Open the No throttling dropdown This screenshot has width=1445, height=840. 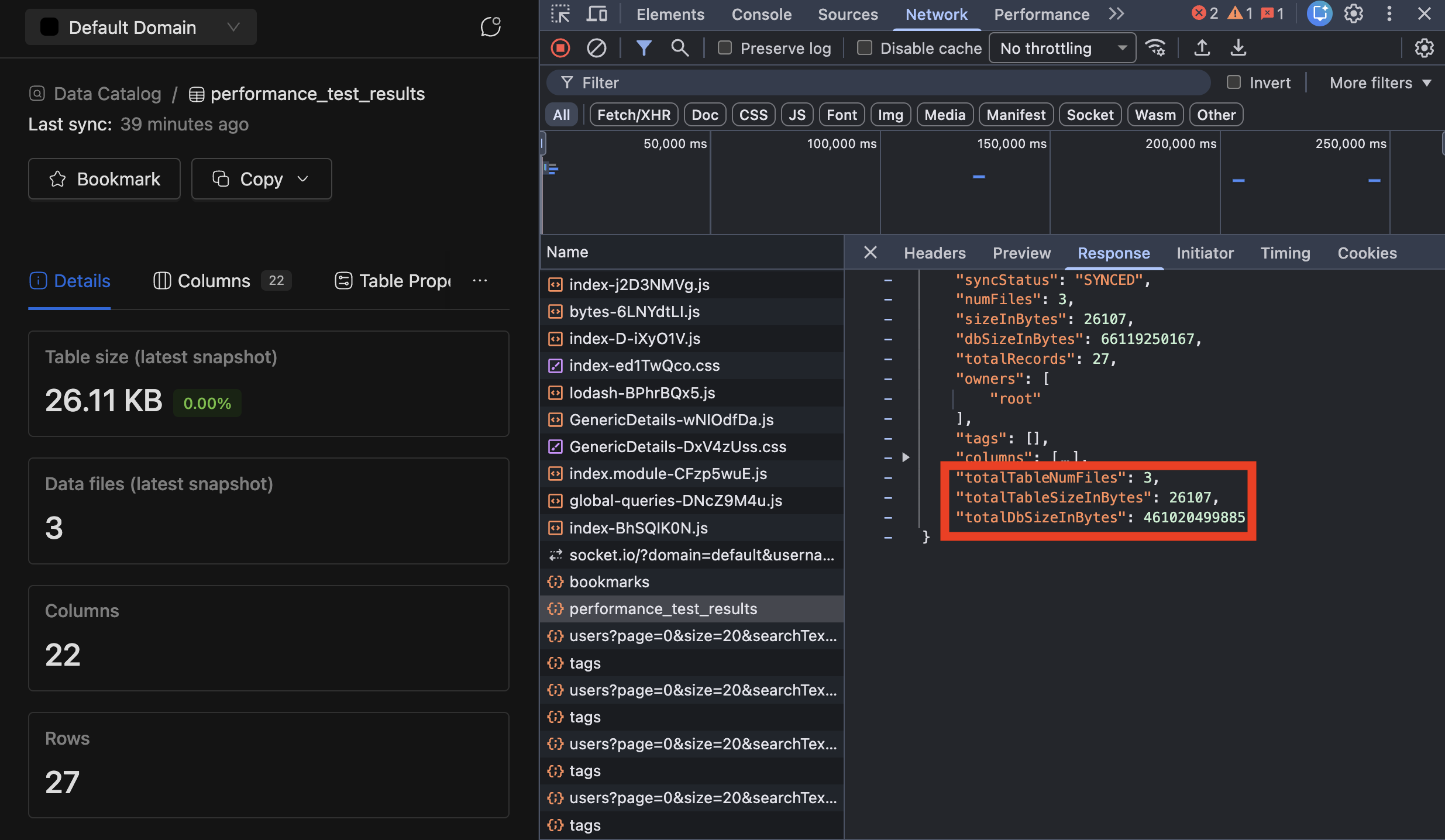click(x=1062, y=48)
